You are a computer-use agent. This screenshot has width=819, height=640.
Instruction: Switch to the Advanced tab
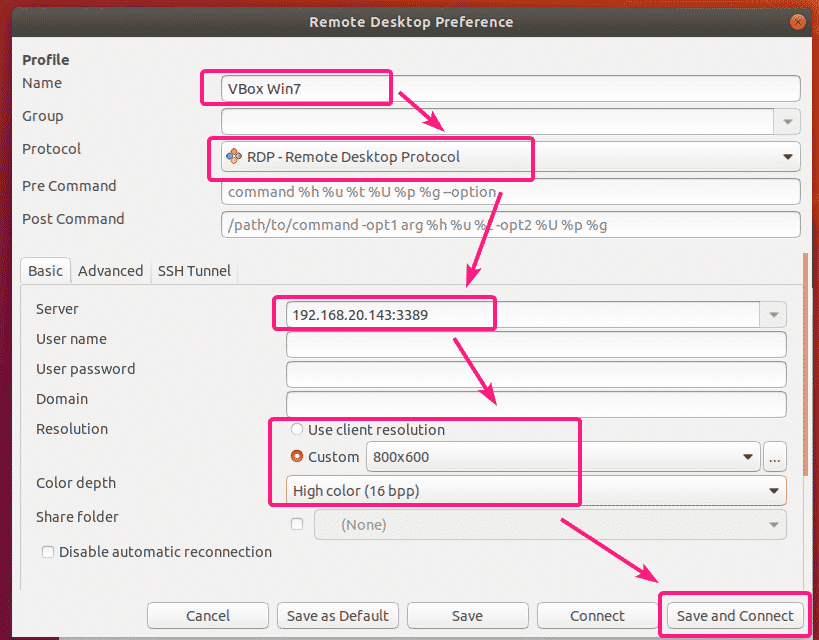[110, 270]
